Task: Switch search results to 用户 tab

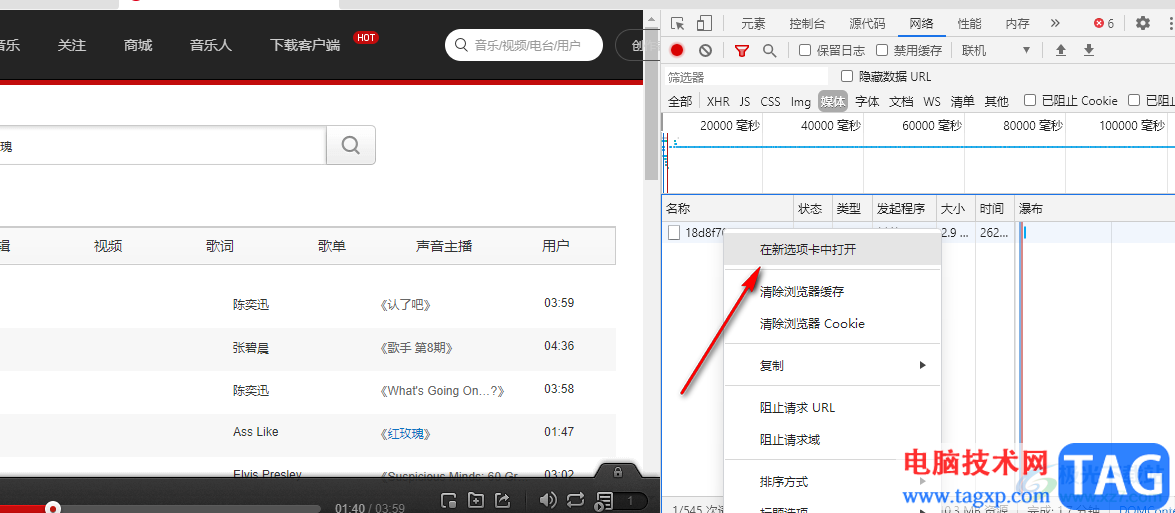Action: click(x=556, y=246)
